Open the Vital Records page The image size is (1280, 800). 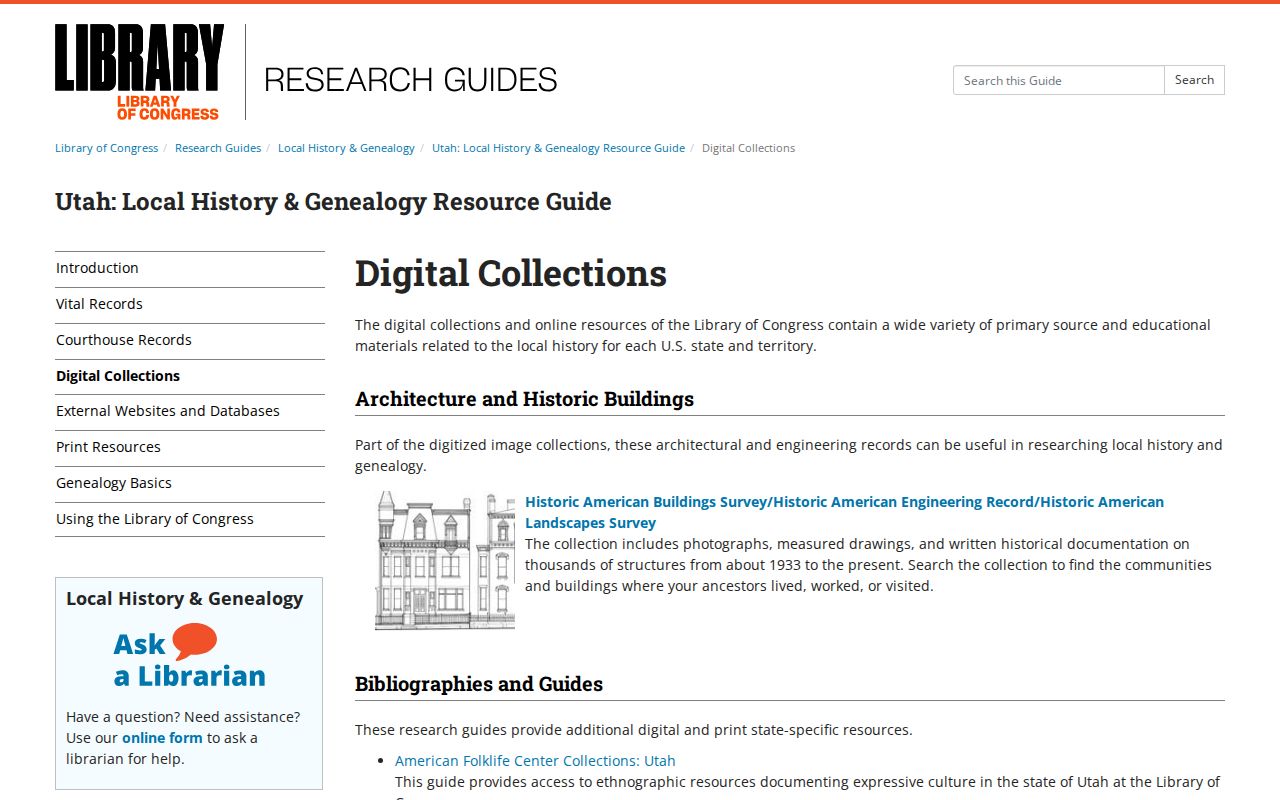pos(190,304)
